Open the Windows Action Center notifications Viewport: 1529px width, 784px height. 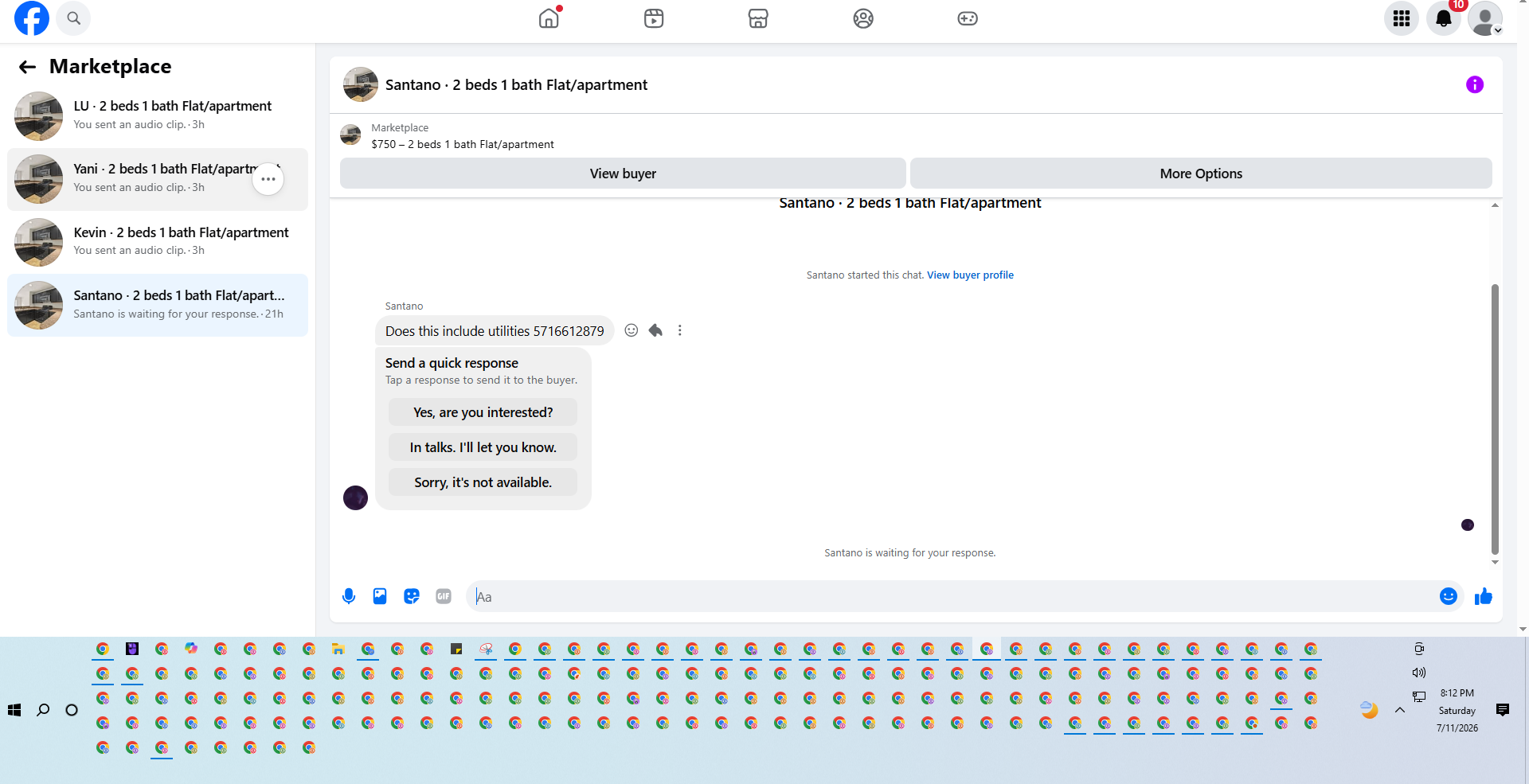(1503, 710)
